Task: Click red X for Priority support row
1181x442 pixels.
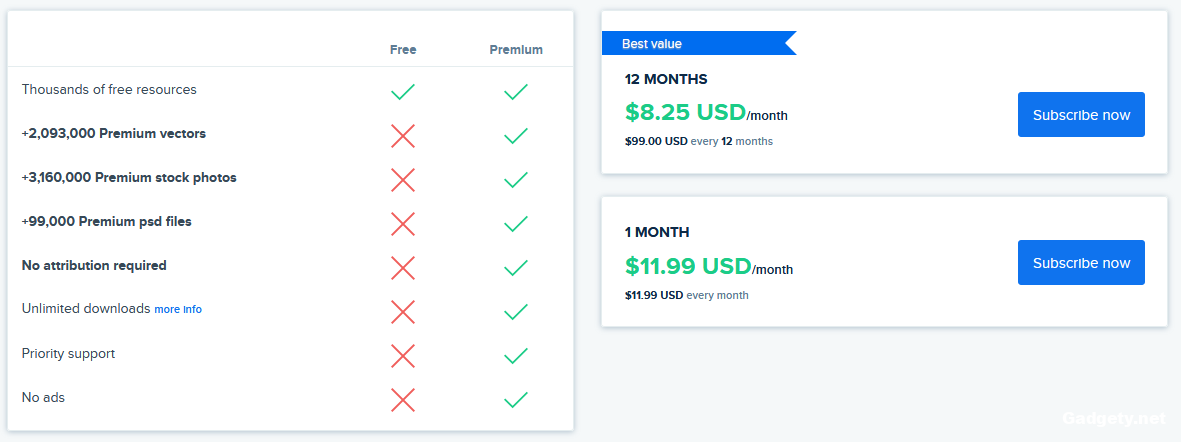Action: (403, 356)
